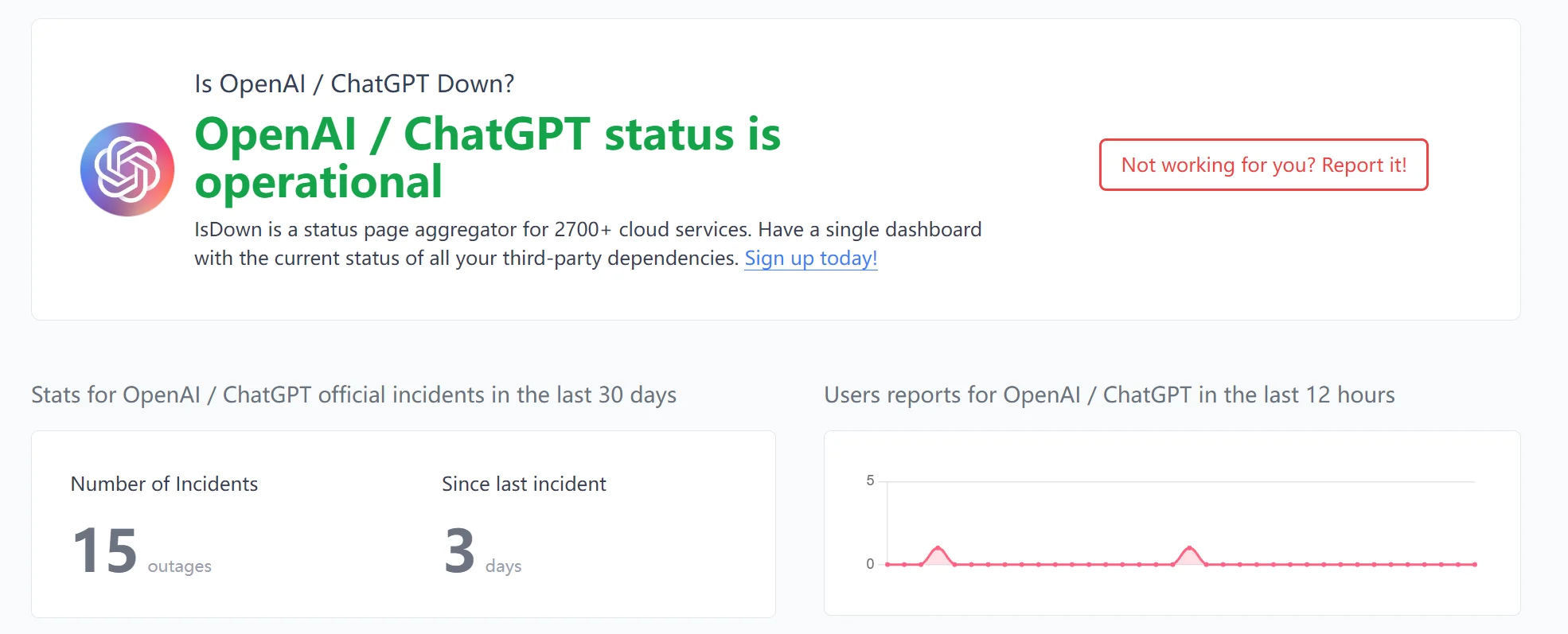Select the green "status is operational" heading
Screen dimensions: 1568x634
coord(487,158)
